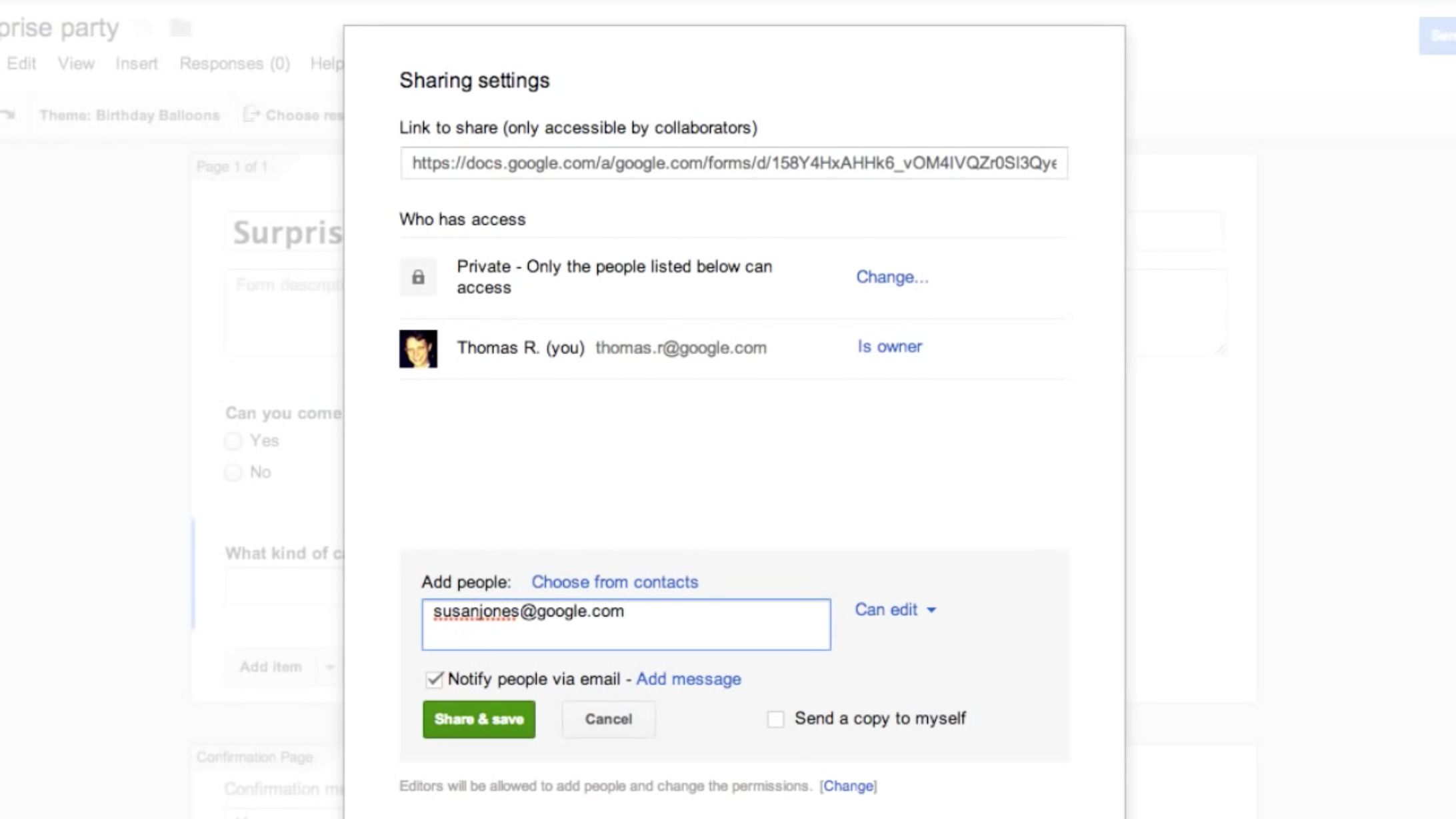1456x819 pixels.
Task: Select the Yes radio option
Action: [233, 441]
